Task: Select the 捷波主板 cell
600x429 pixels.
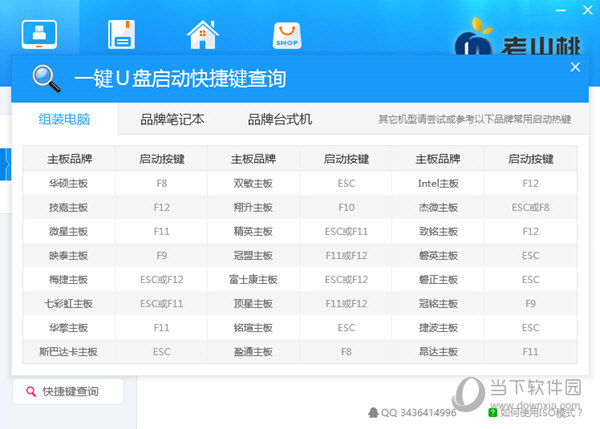Action: pyautogui.click(x=438, y=328)
